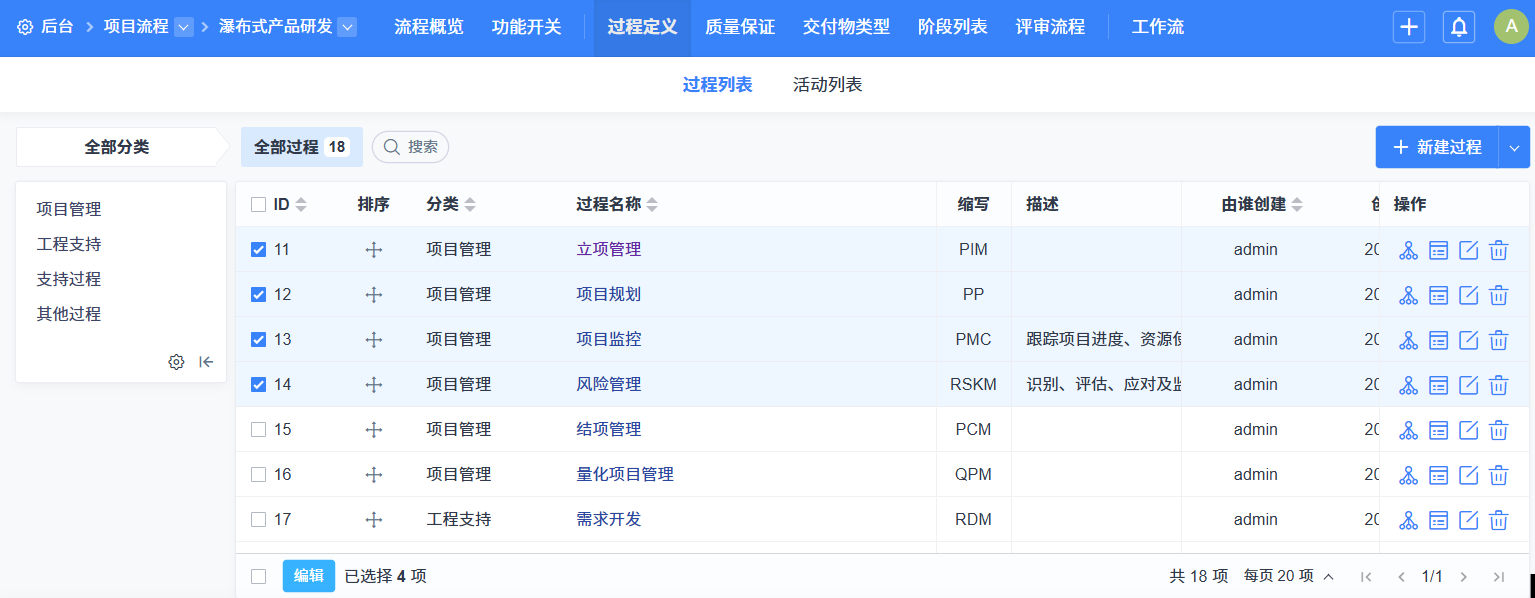This screenshot has width=1535, height=598.
Task: Toggle select-all checkbox in table header
Action: coord(259,205)
